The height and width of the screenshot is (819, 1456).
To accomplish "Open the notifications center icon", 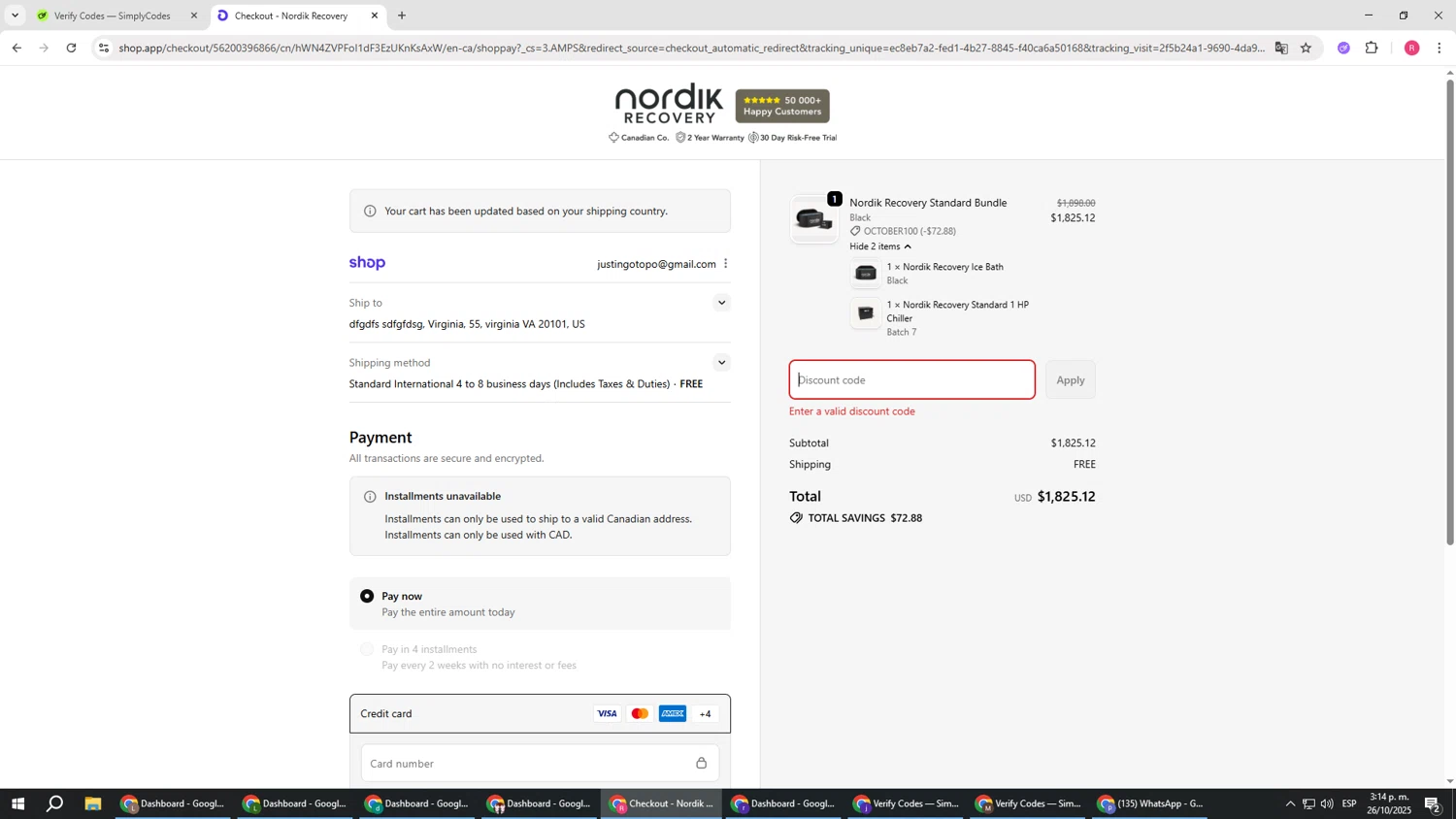I will click(x=1432, y=803).
